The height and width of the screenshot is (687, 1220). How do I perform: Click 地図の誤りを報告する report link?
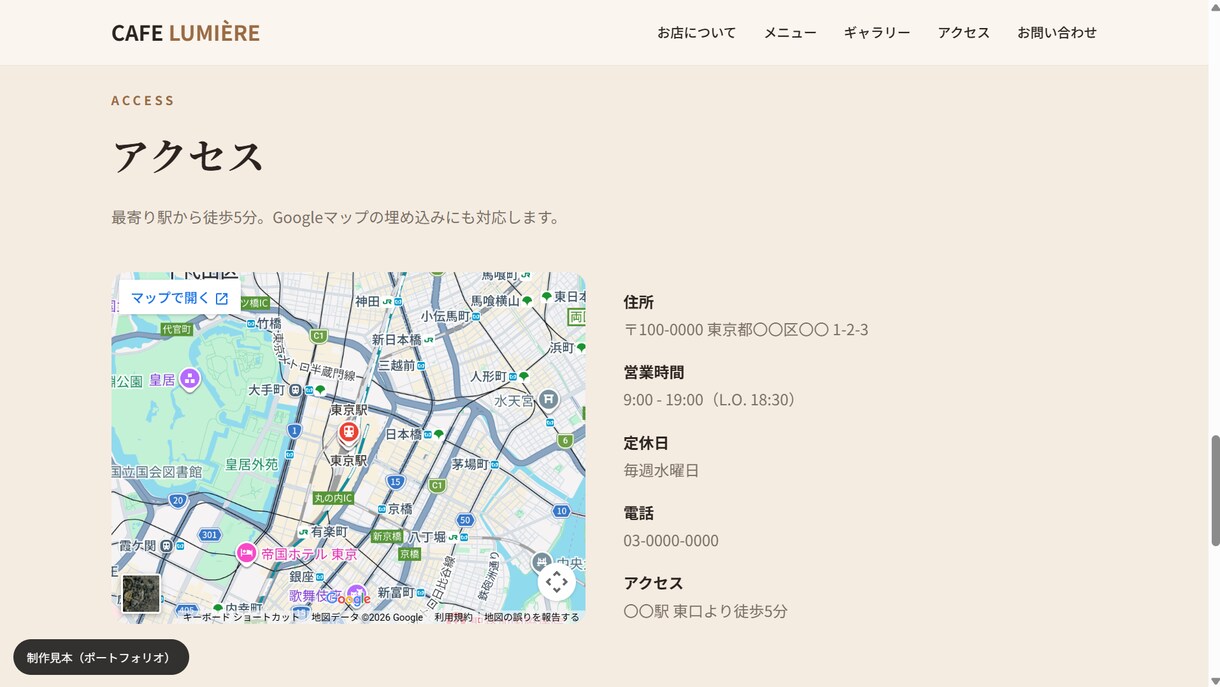tap(532, 617)
